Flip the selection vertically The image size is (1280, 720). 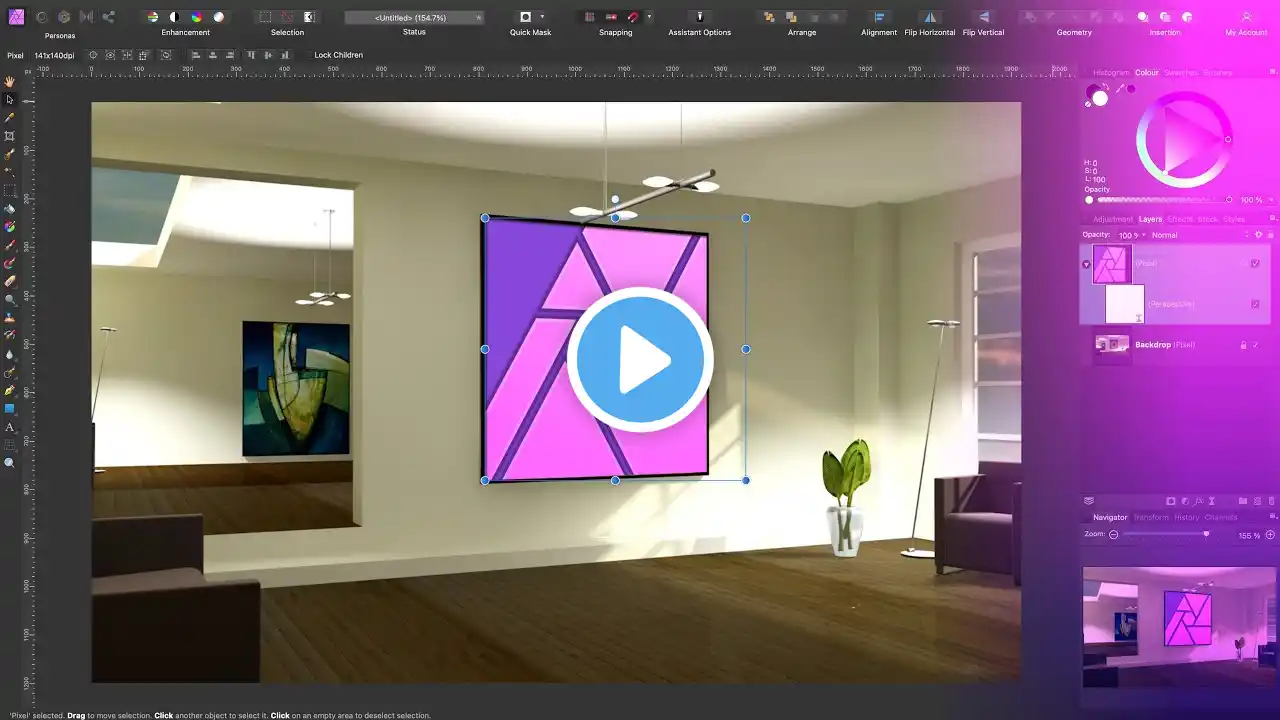click(983, 17)
